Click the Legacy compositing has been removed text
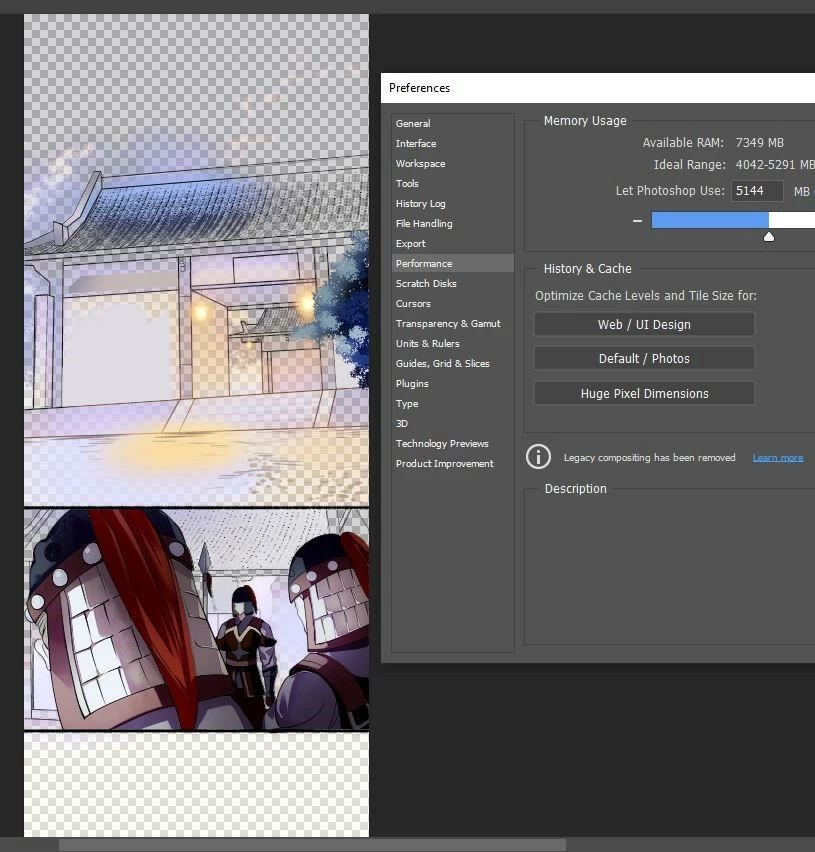 pyautogui.click(x=649, y=458)
